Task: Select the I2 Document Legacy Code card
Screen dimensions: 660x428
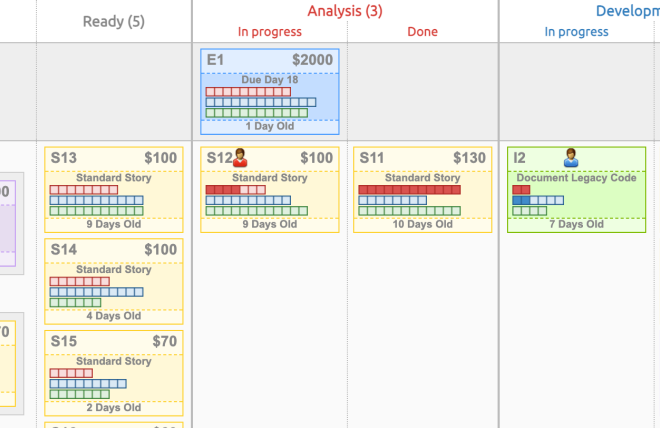Action: [x=575, y=190]
